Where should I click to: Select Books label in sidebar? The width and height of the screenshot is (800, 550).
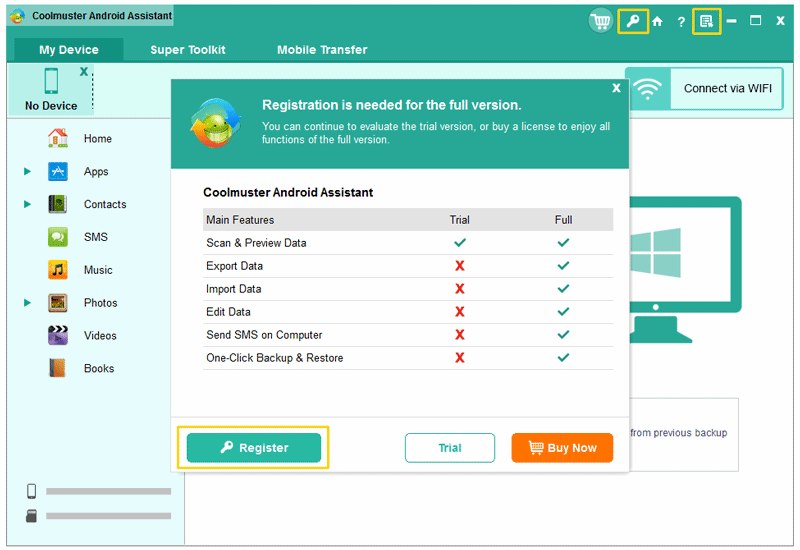pos(99,368)
